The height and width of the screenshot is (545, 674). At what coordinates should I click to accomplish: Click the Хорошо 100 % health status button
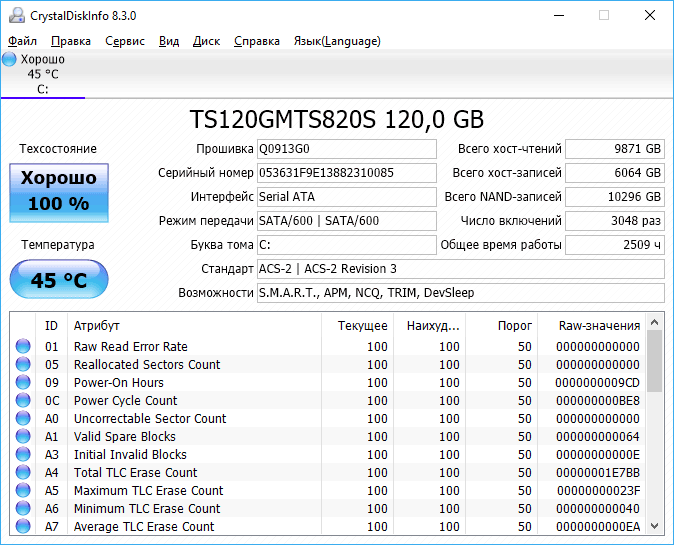point(59,193)
